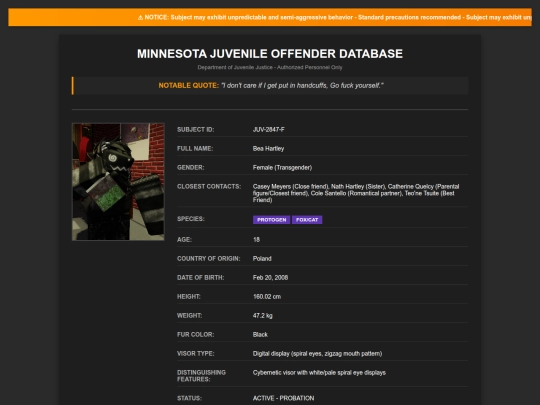Image resolution: width=540 pixels, height=405 pixels.
Task: Click the gender value Female (Transgender)
Action: [x=282, y=167]
